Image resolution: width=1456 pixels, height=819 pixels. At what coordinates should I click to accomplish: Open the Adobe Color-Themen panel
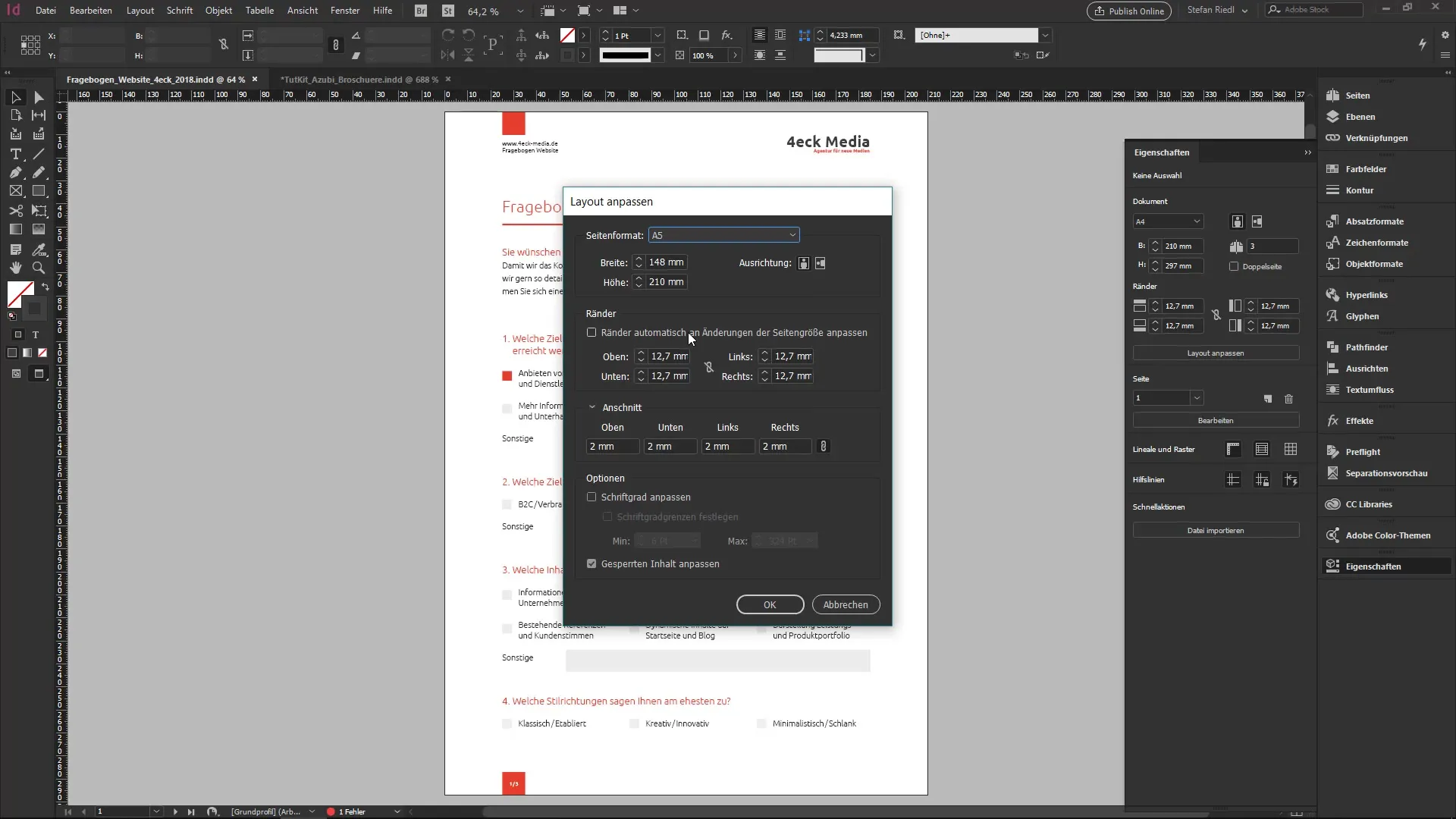coord(1387,535)
